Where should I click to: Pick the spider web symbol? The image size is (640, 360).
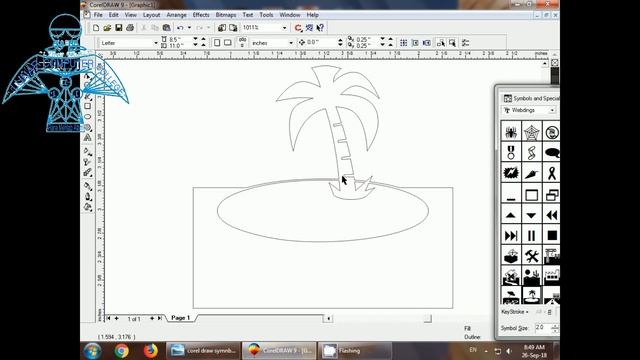pos(531,132)
